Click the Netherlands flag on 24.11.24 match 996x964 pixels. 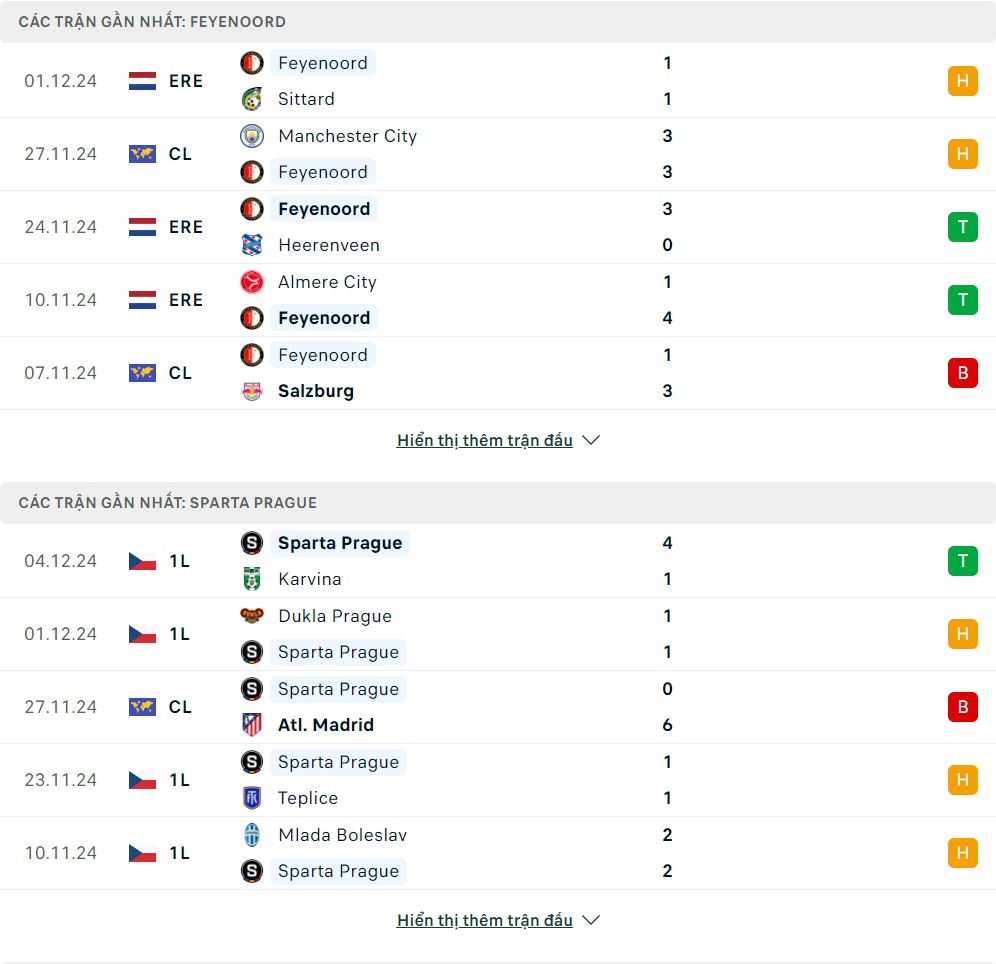[x=143, y=227]
